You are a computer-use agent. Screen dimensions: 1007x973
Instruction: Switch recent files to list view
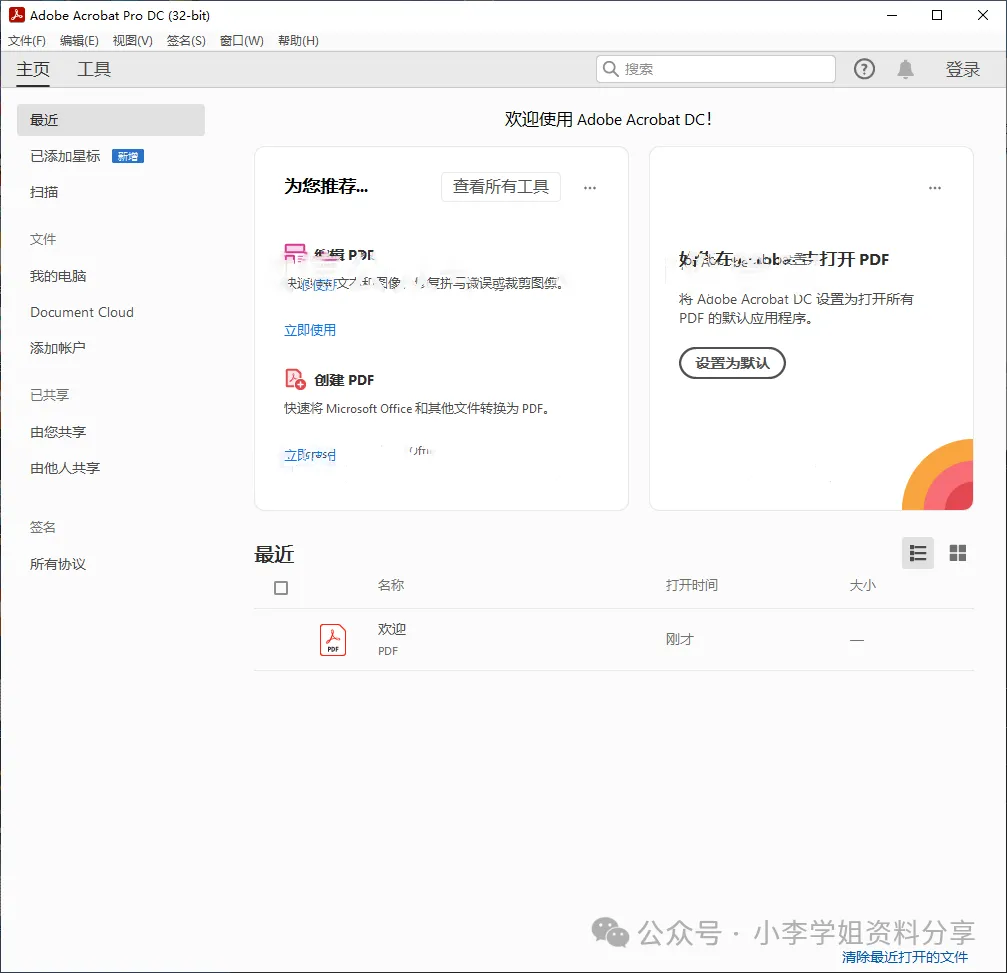pyautogui.click(x=918, y=553)
